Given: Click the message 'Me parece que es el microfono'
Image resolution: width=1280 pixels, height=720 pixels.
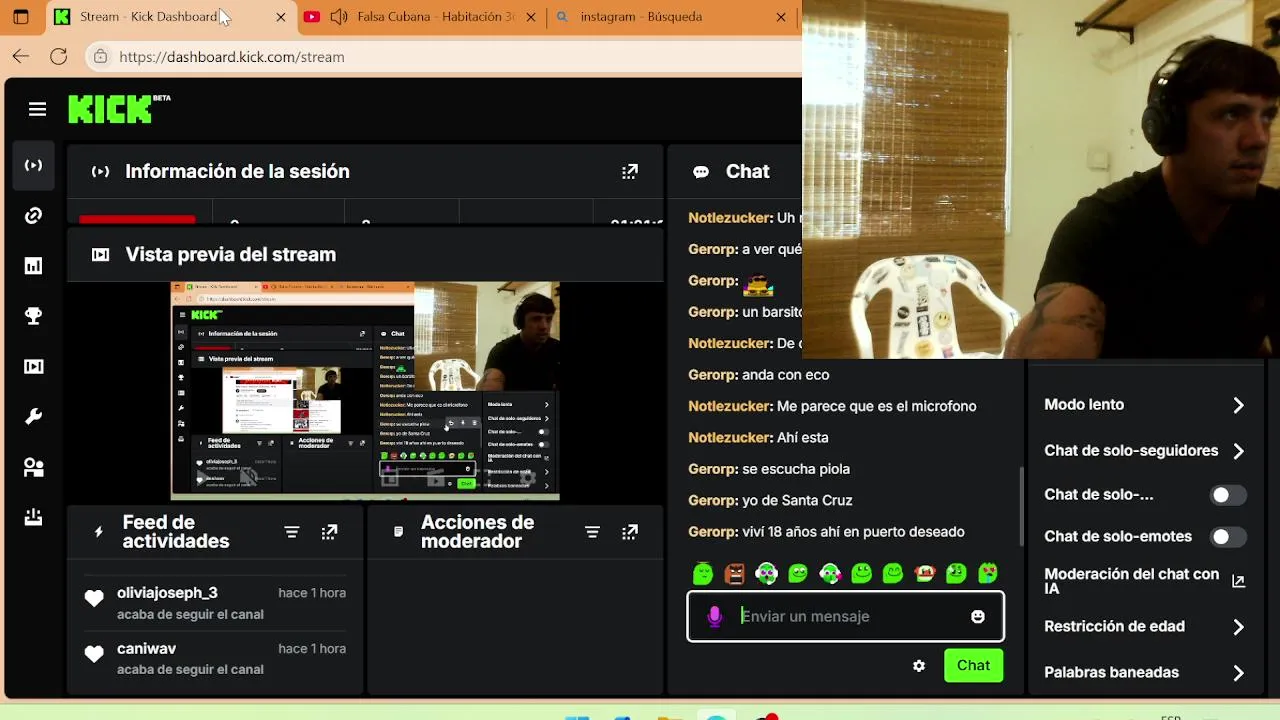Looking at the screenshot, I should [x=876, y=406].
